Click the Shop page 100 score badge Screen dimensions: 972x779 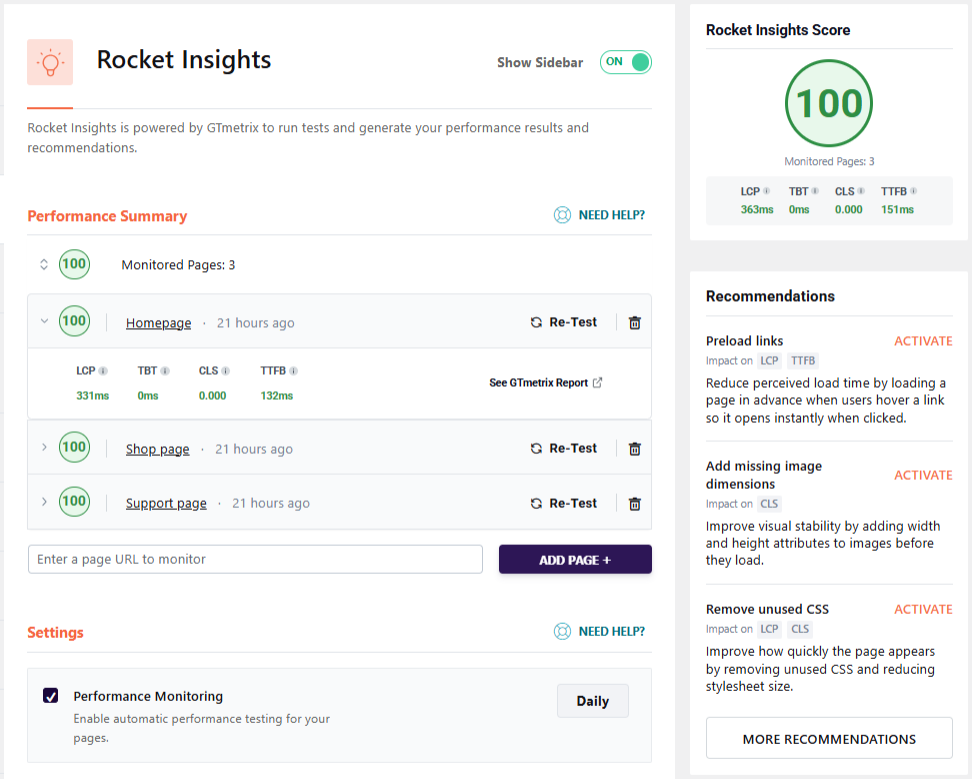coord(74,447)
